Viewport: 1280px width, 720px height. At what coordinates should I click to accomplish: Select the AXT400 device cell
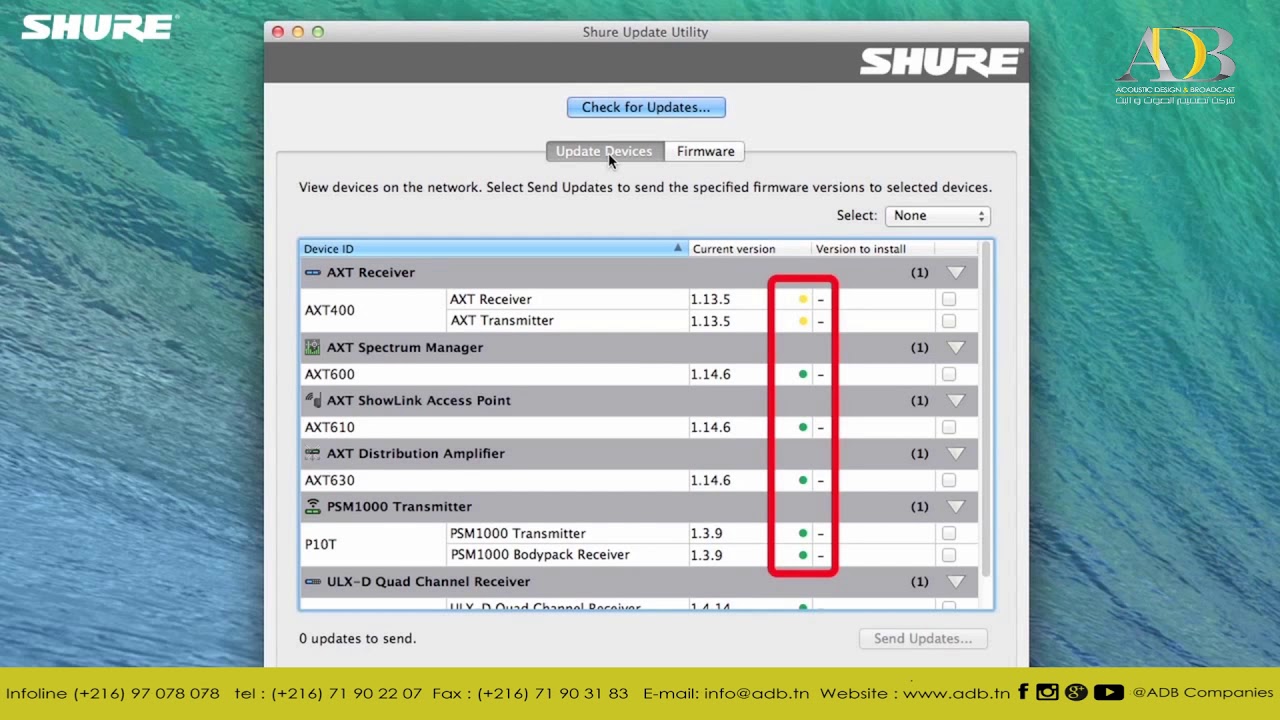click(x=372, y=310)
